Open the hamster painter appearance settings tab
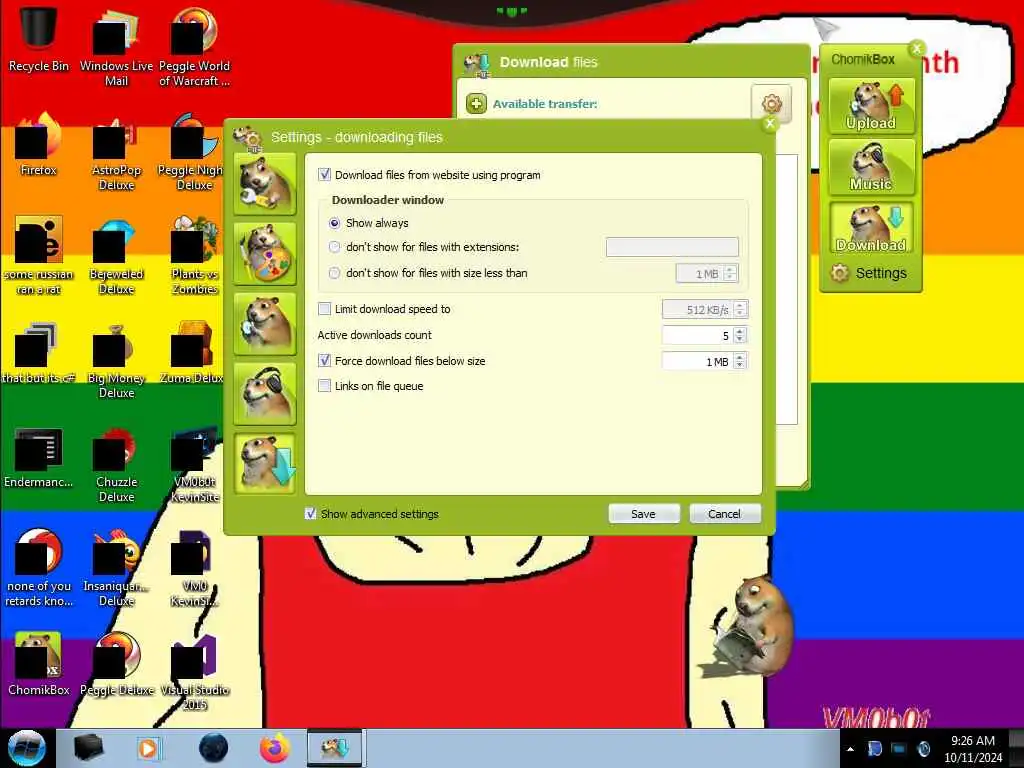This screenshot has width=1024, height=768. (x=264, y=253)
